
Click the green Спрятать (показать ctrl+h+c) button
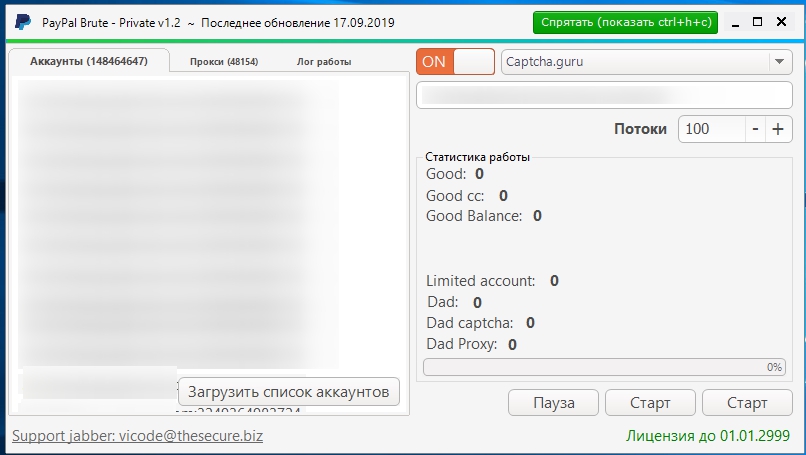625,23
